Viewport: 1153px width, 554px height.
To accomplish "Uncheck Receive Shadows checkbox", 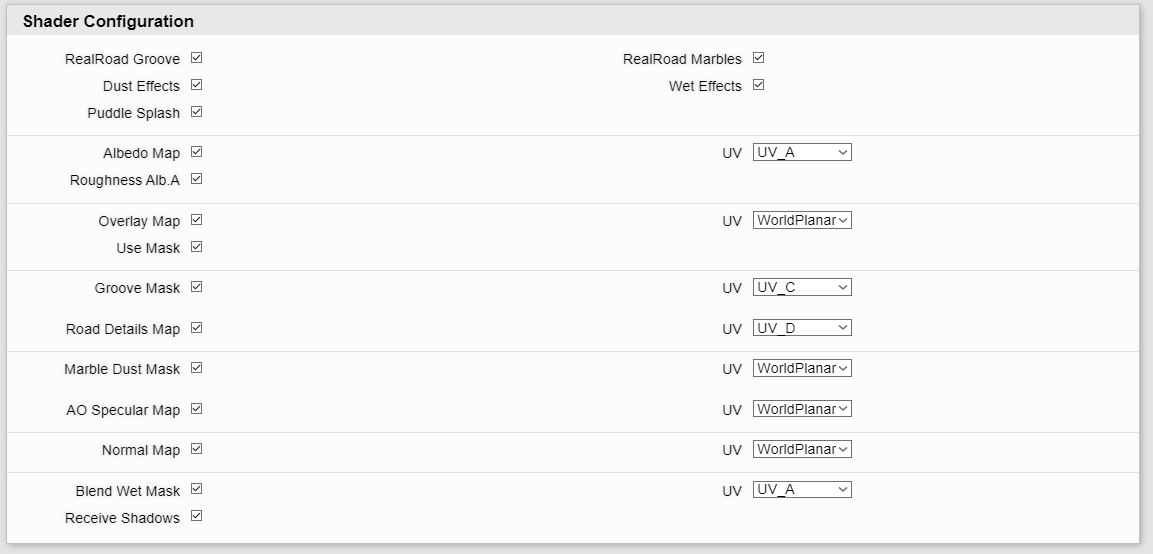I will coord(196,516).
